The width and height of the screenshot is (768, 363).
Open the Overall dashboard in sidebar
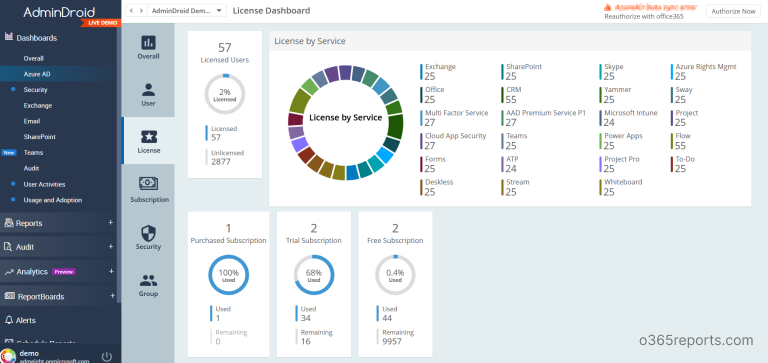coord(34,58)
